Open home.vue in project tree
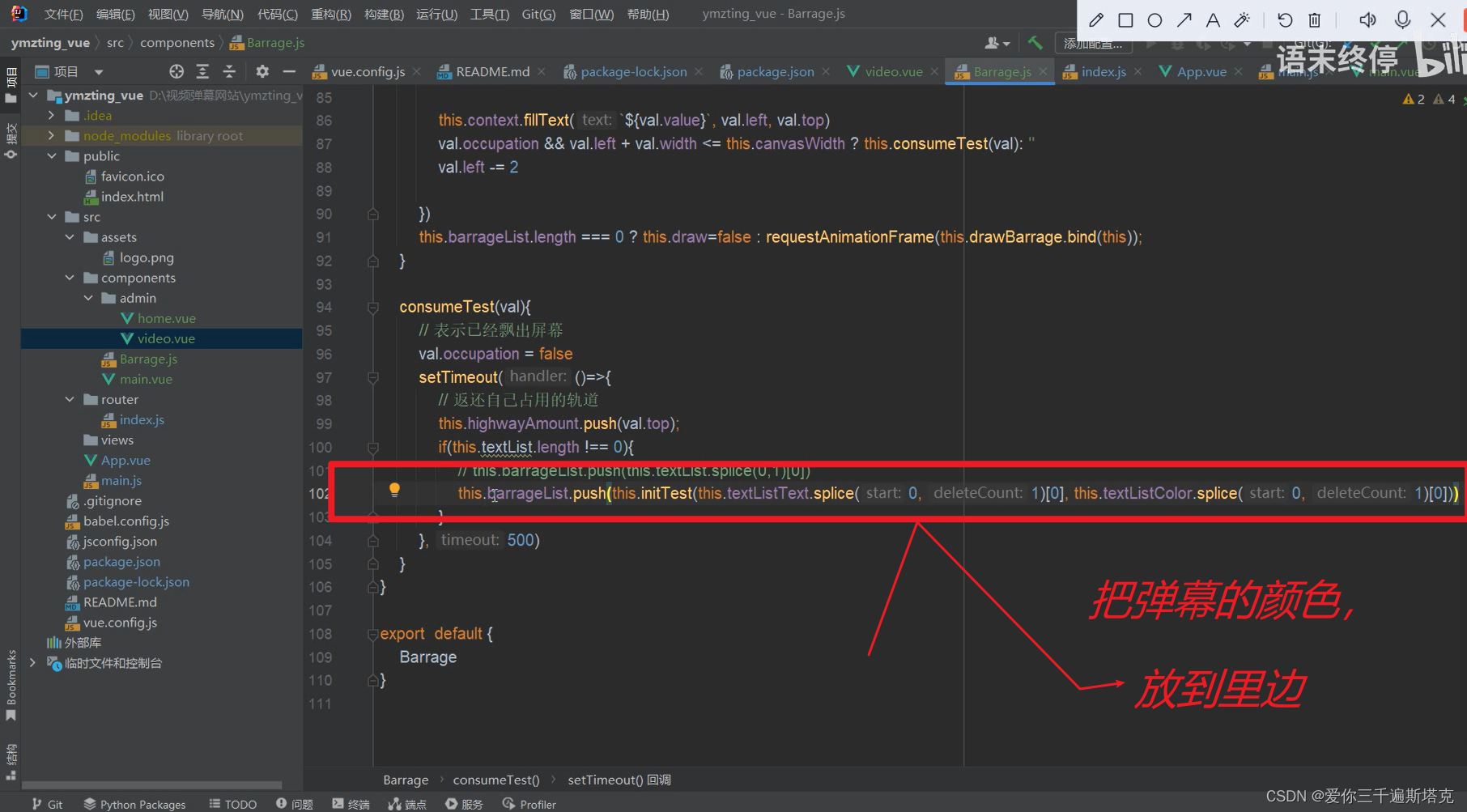The height and width of the screenshot is (812, 1467). point(166,319)
